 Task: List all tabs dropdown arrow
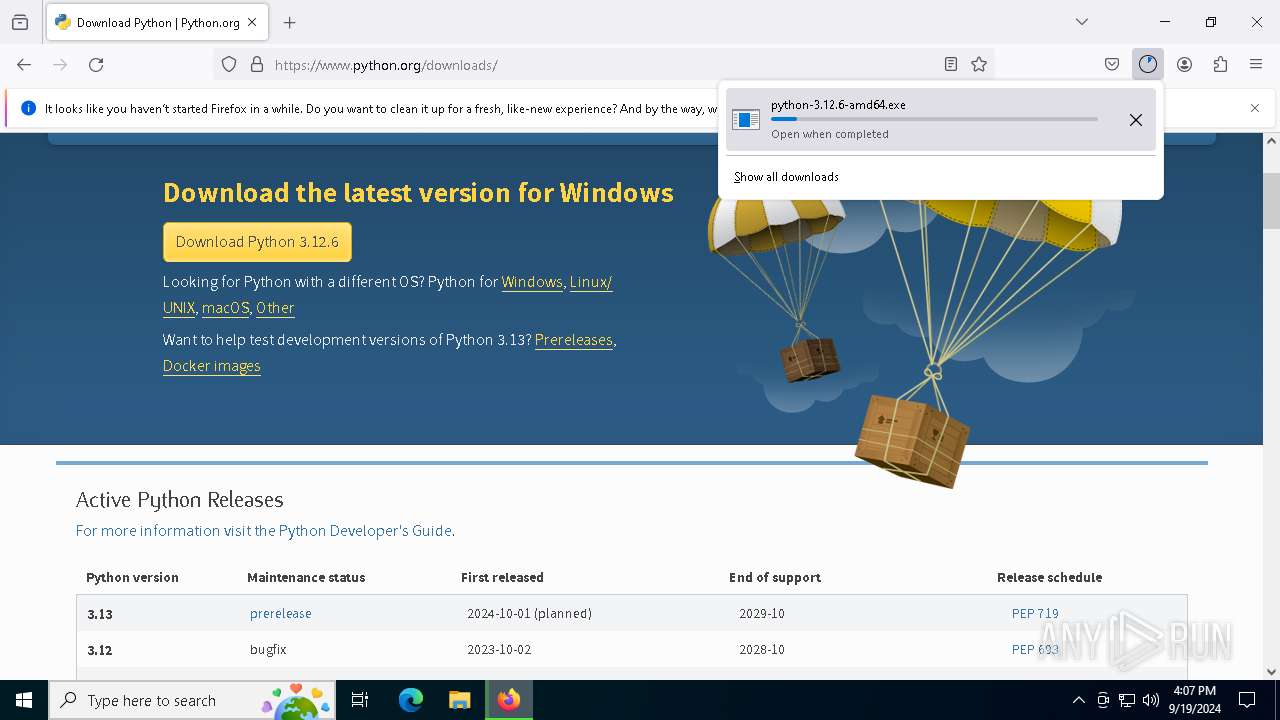(1082, 22)
